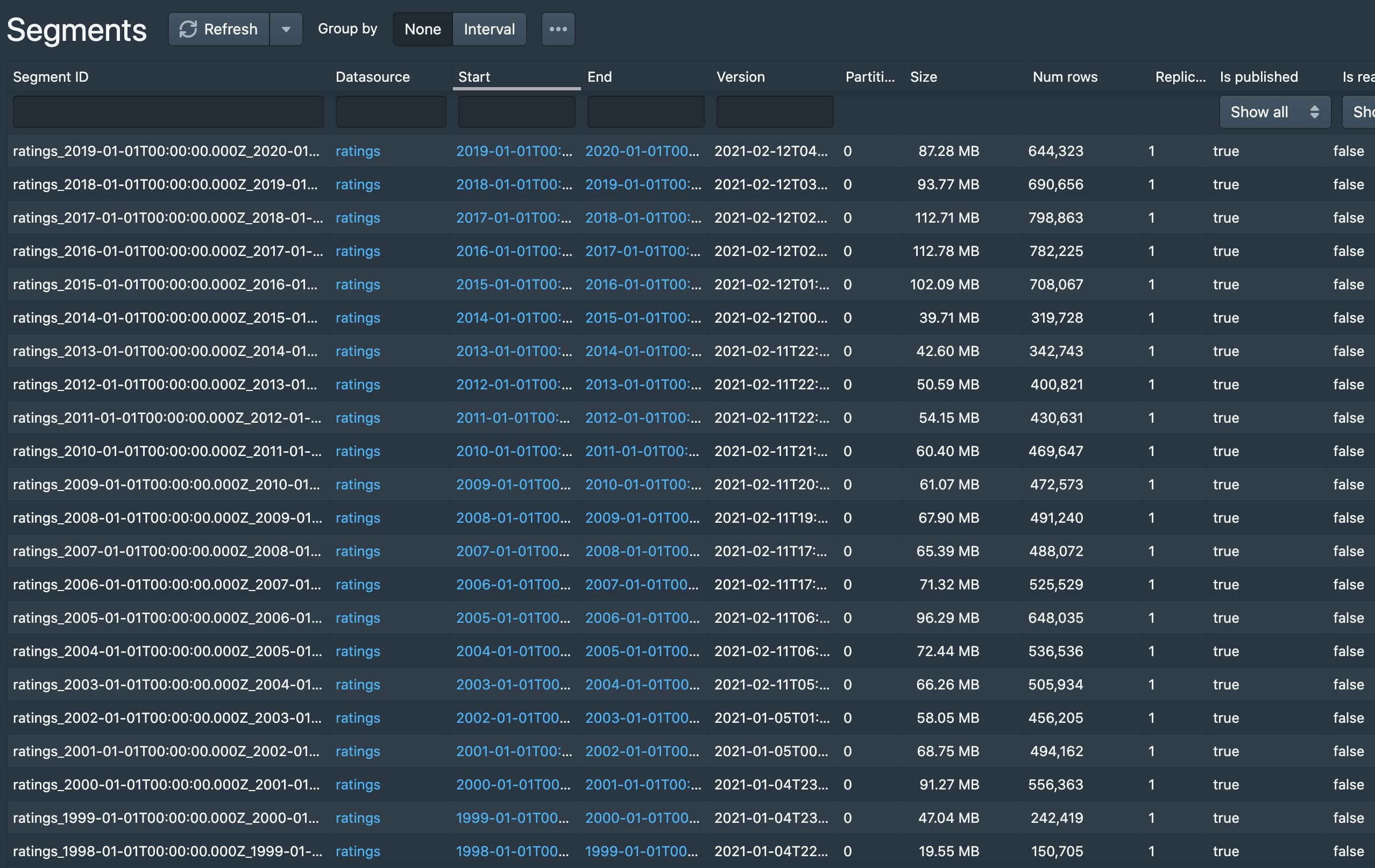Click the 648,035 num rows cell
Image resolution: width=1375 pixels, height=868 pixels.
1055,618
